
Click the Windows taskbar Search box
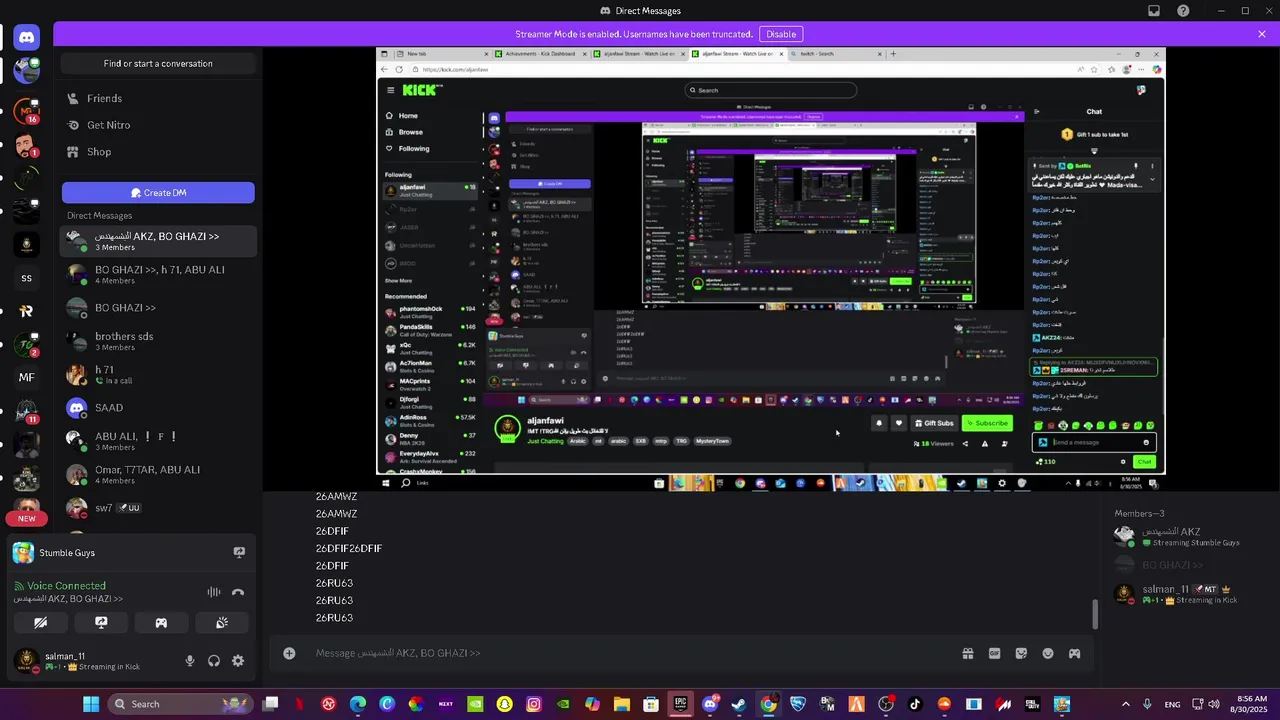click(179, 704)
